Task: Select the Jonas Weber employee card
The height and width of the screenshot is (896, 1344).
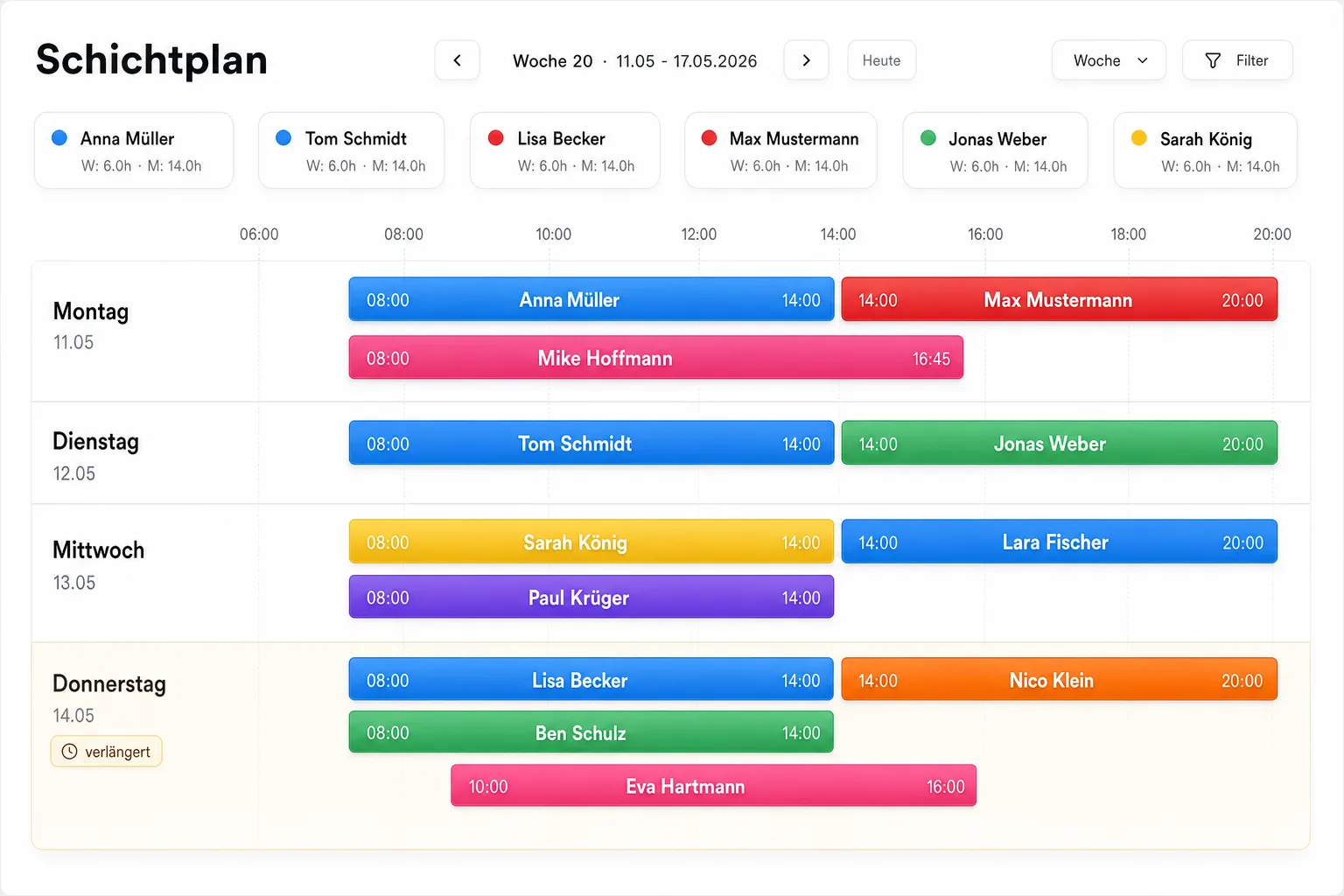Action: 995,150
